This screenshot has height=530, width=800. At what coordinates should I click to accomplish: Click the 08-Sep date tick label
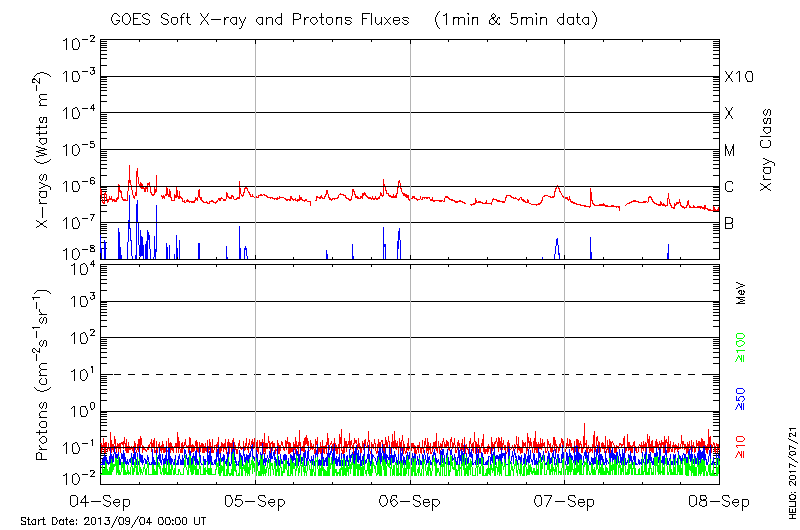click(x=718, y=500)
